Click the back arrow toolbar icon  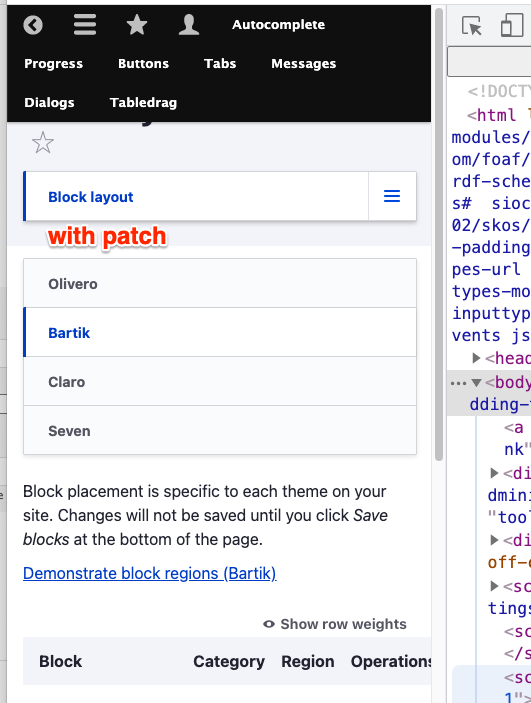click(33, 25)
